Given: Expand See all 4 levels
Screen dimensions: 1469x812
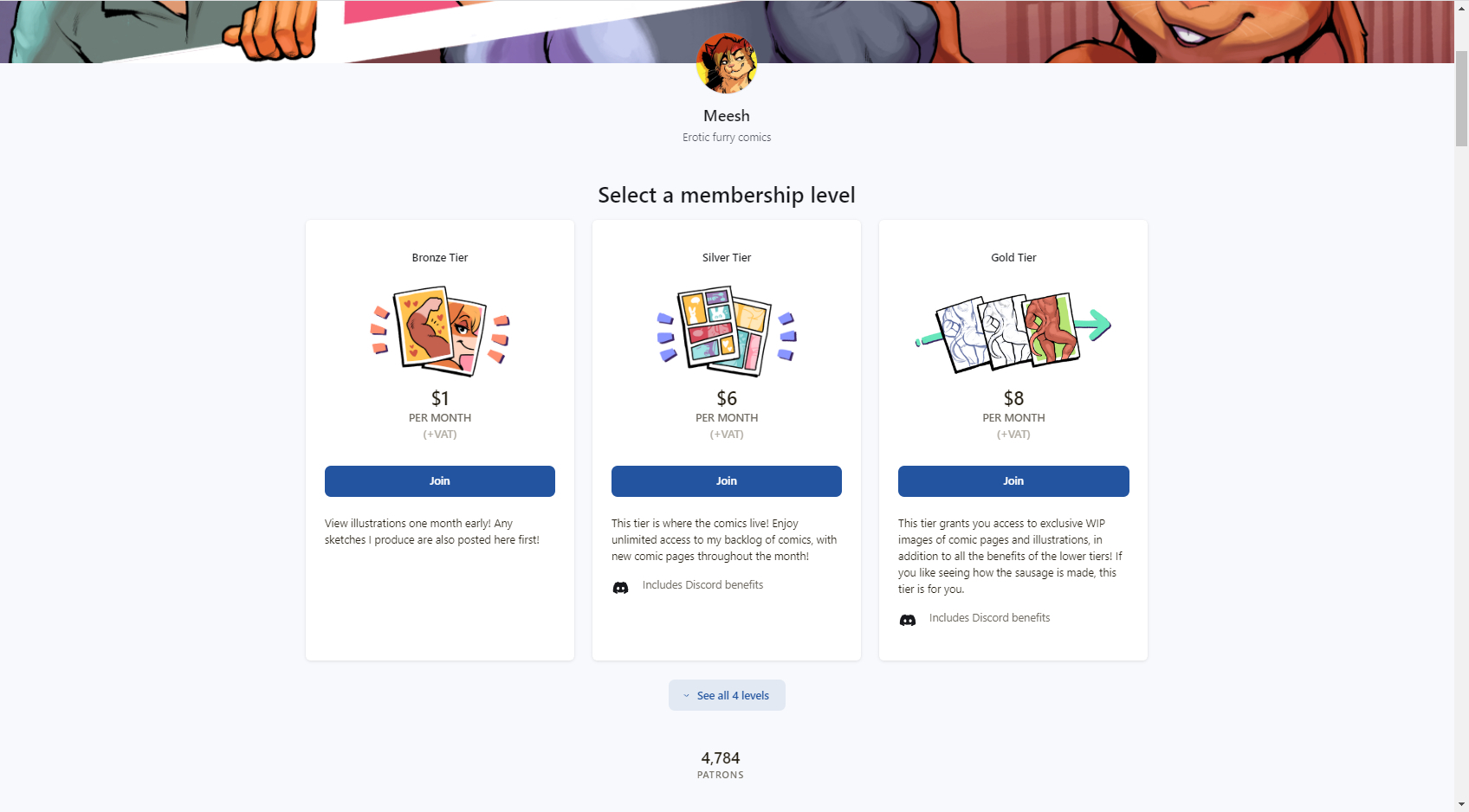Looking at the screenshot, I should point(727,695).
